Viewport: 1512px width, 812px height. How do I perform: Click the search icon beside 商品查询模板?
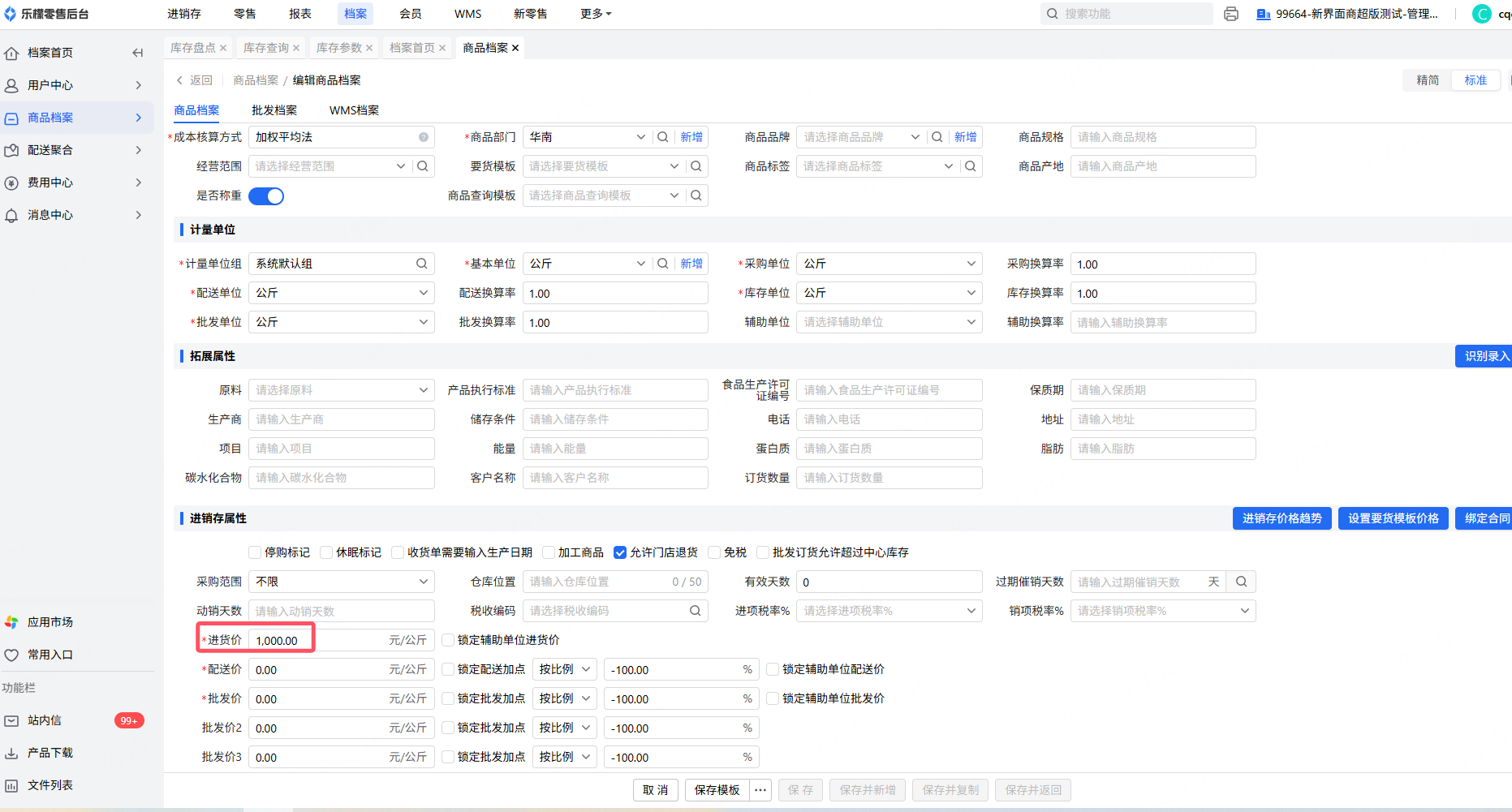[x=696, y=195]
